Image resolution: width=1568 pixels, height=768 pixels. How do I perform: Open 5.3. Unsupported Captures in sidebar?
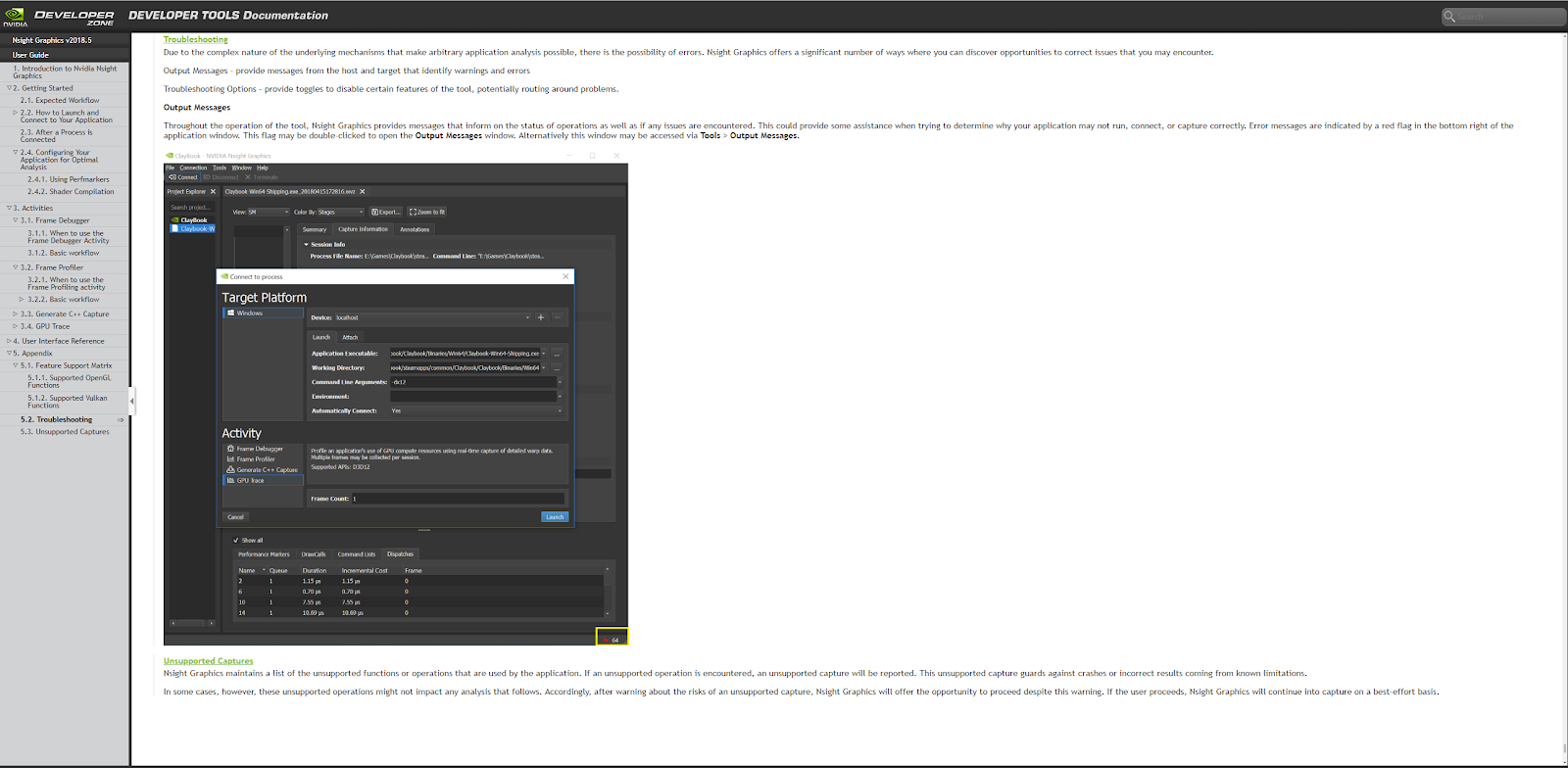(65, 432)
